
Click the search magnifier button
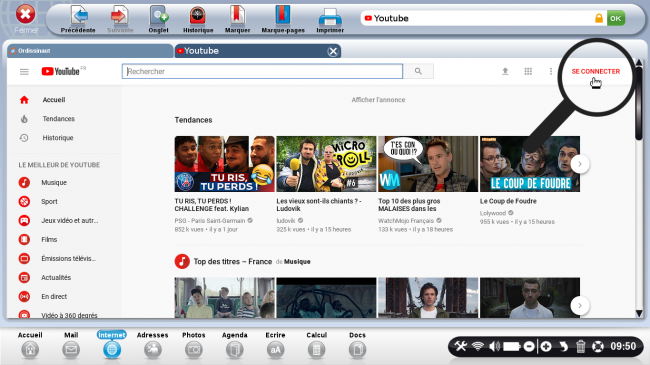tap(418, 71)
